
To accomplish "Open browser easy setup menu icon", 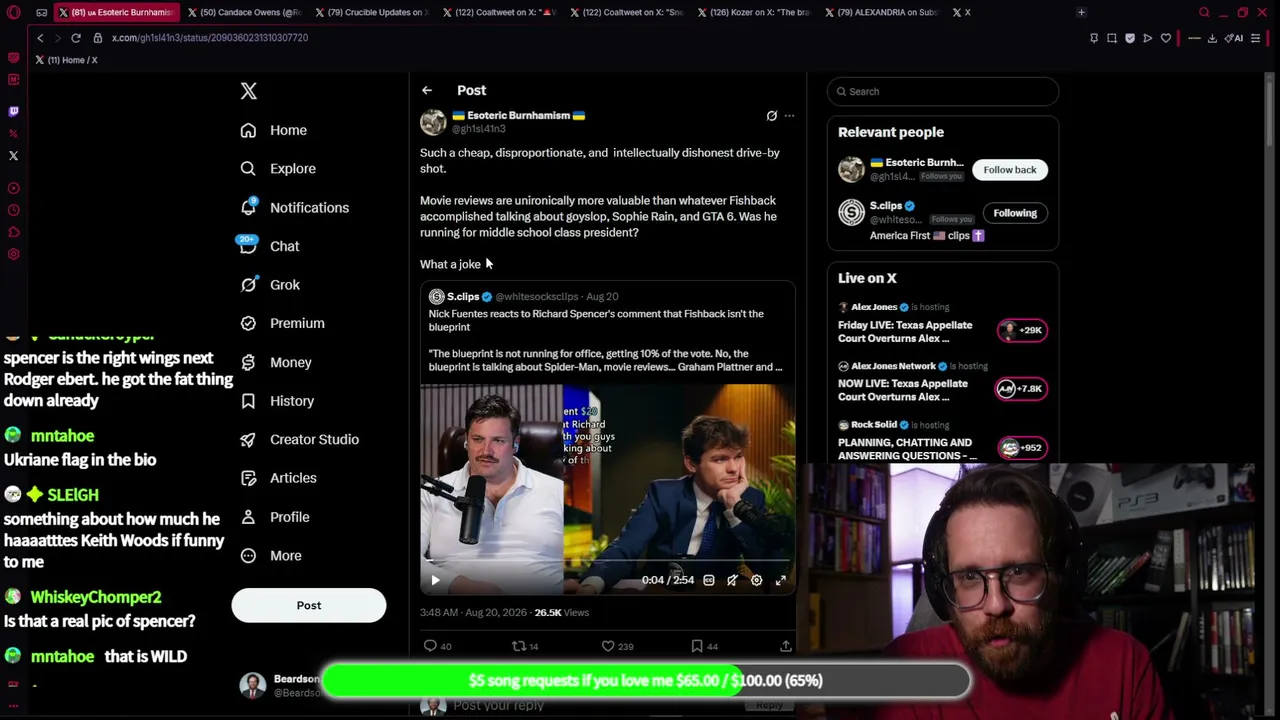I will click(1256, 38).
